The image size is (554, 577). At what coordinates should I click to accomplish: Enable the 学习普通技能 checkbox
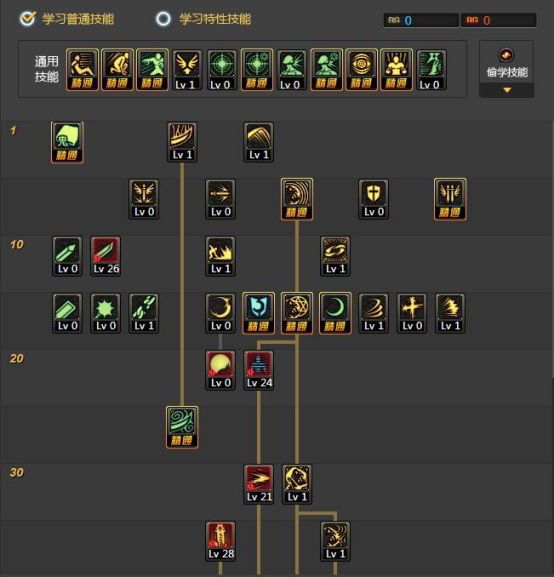(x=28, y=18)
